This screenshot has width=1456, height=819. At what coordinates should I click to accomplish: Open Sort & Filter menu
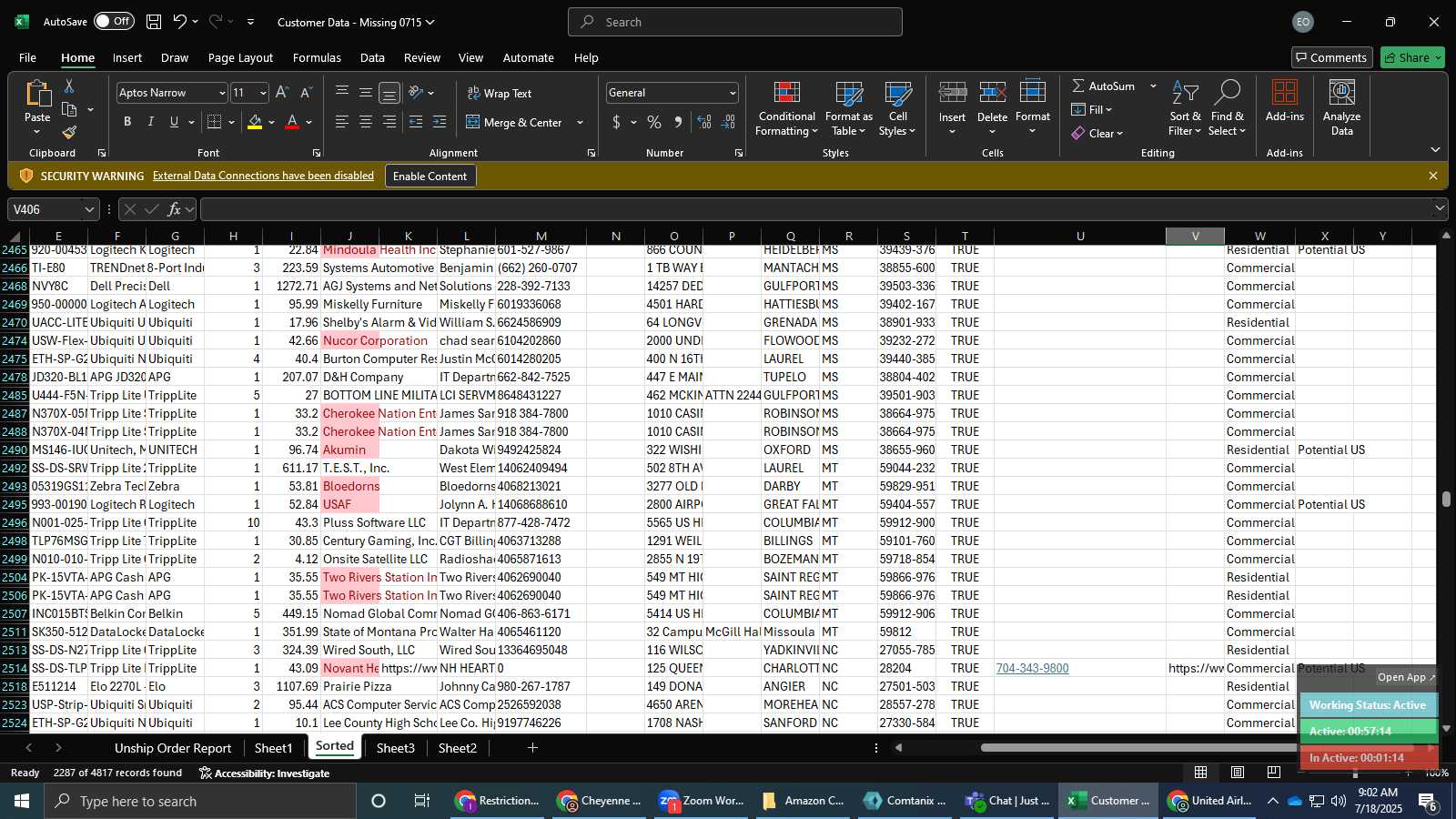1185,109
